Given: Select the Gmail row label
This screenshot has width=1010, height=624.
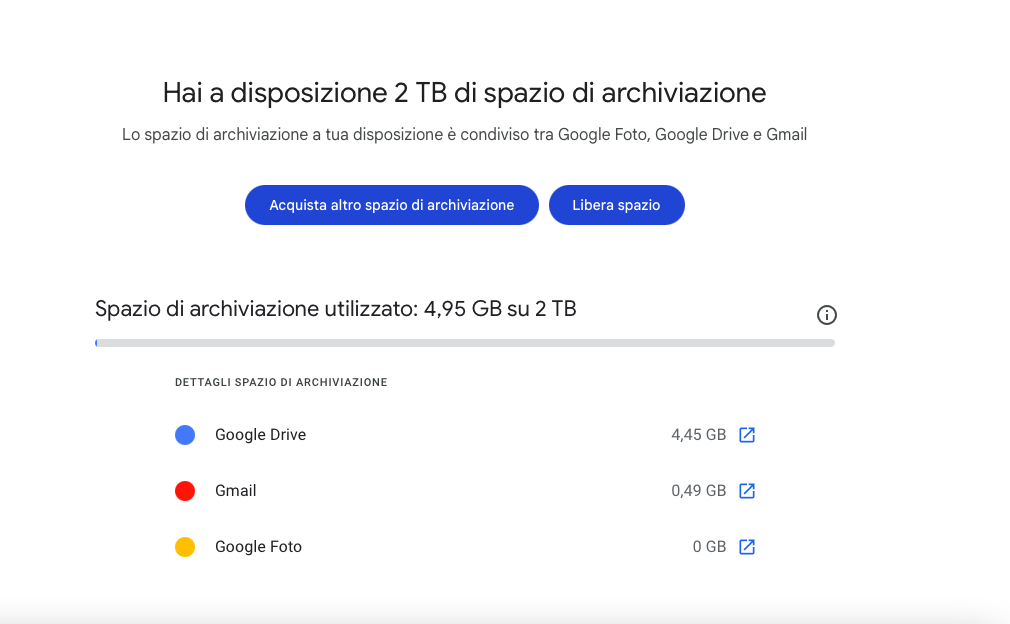Looking at the screenshot, I should point(236,491).
